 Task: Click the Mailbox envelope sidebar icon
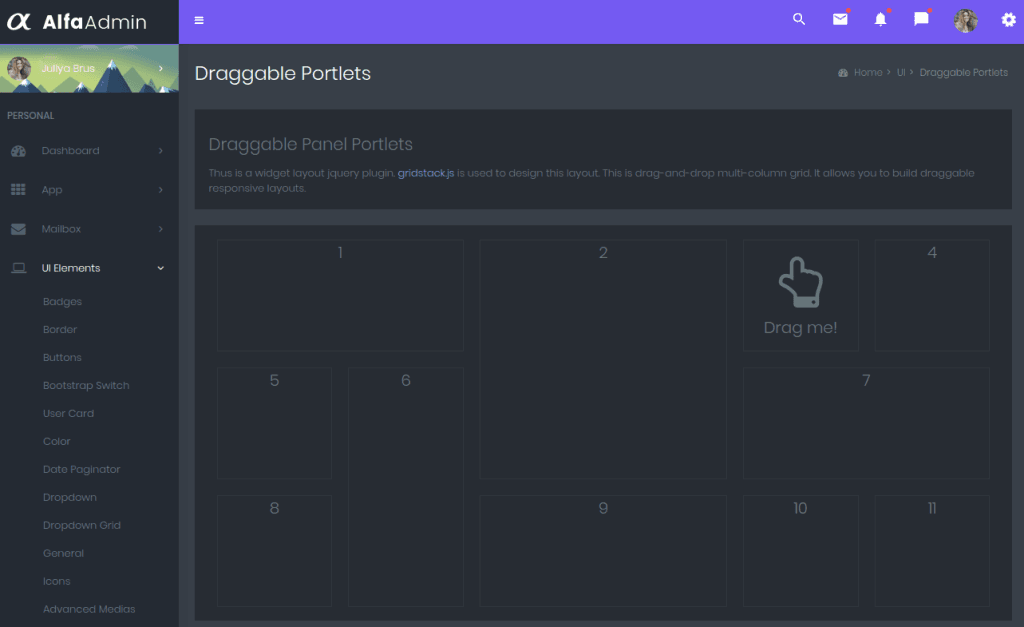(18, 229)
